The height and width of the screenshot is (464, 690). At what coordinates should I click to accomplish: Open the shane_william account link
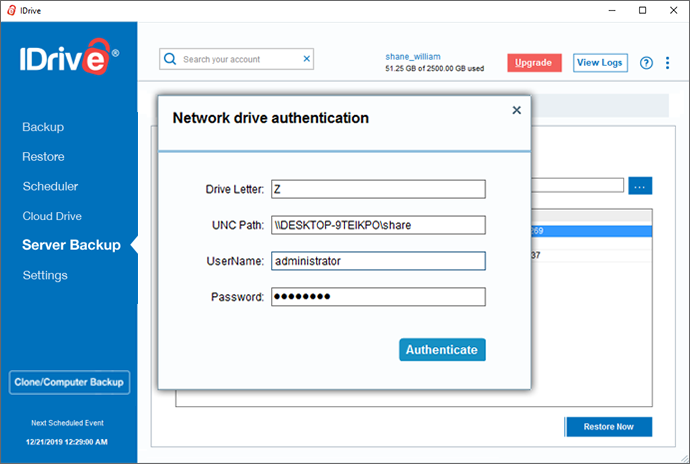pos(413,56)
